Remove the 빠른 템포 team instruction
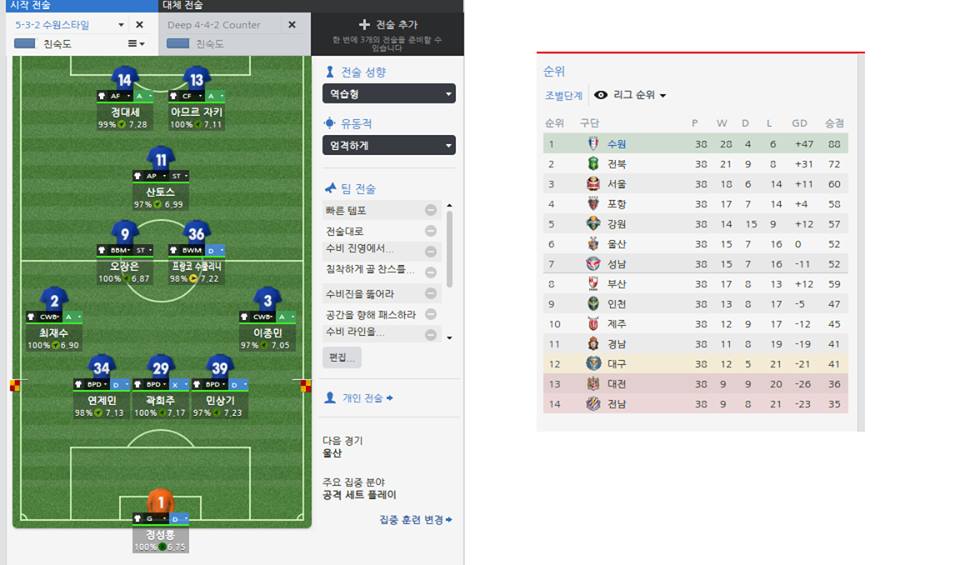The height and width of the screenshot is (565, 960). 430,210
